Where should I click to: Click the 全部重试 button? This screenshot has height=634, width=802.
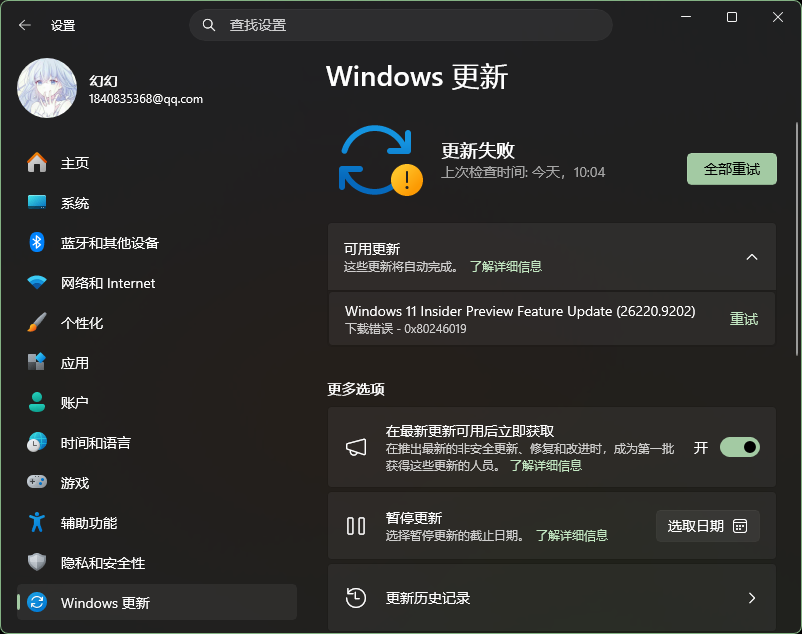731,169
